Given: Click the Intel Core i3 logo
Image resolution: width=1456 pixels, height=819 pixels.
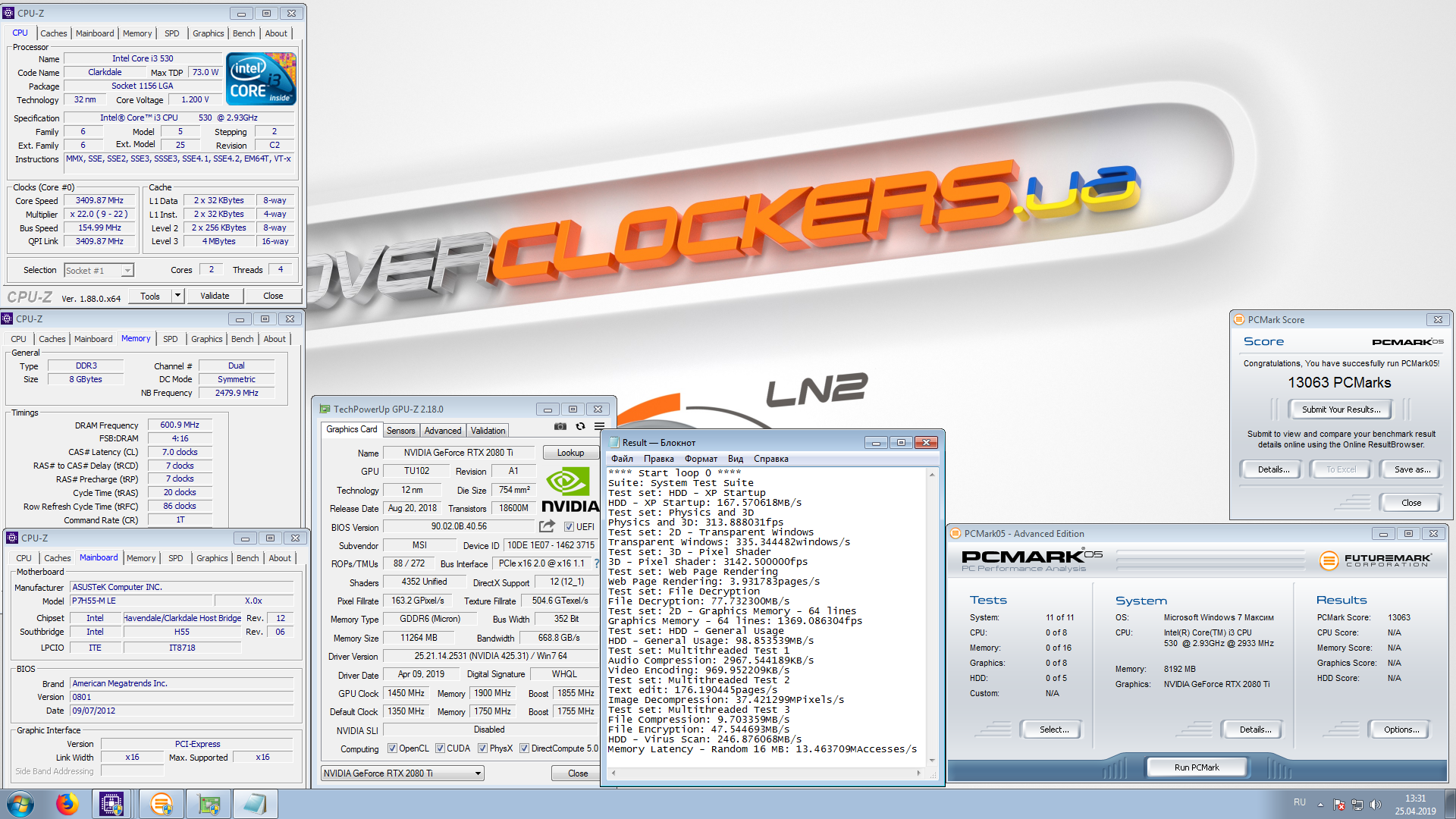Looking at the screenshot, I should pos(261,79).
